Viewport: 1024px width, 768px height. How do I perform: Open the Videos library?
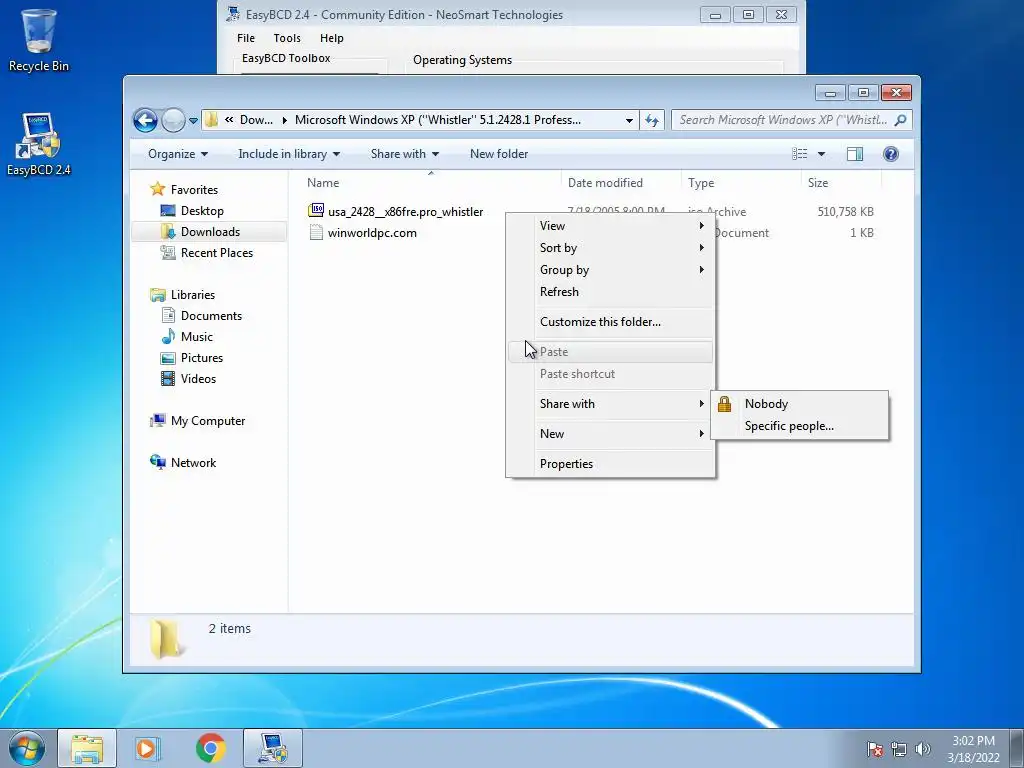pos(198,379)
